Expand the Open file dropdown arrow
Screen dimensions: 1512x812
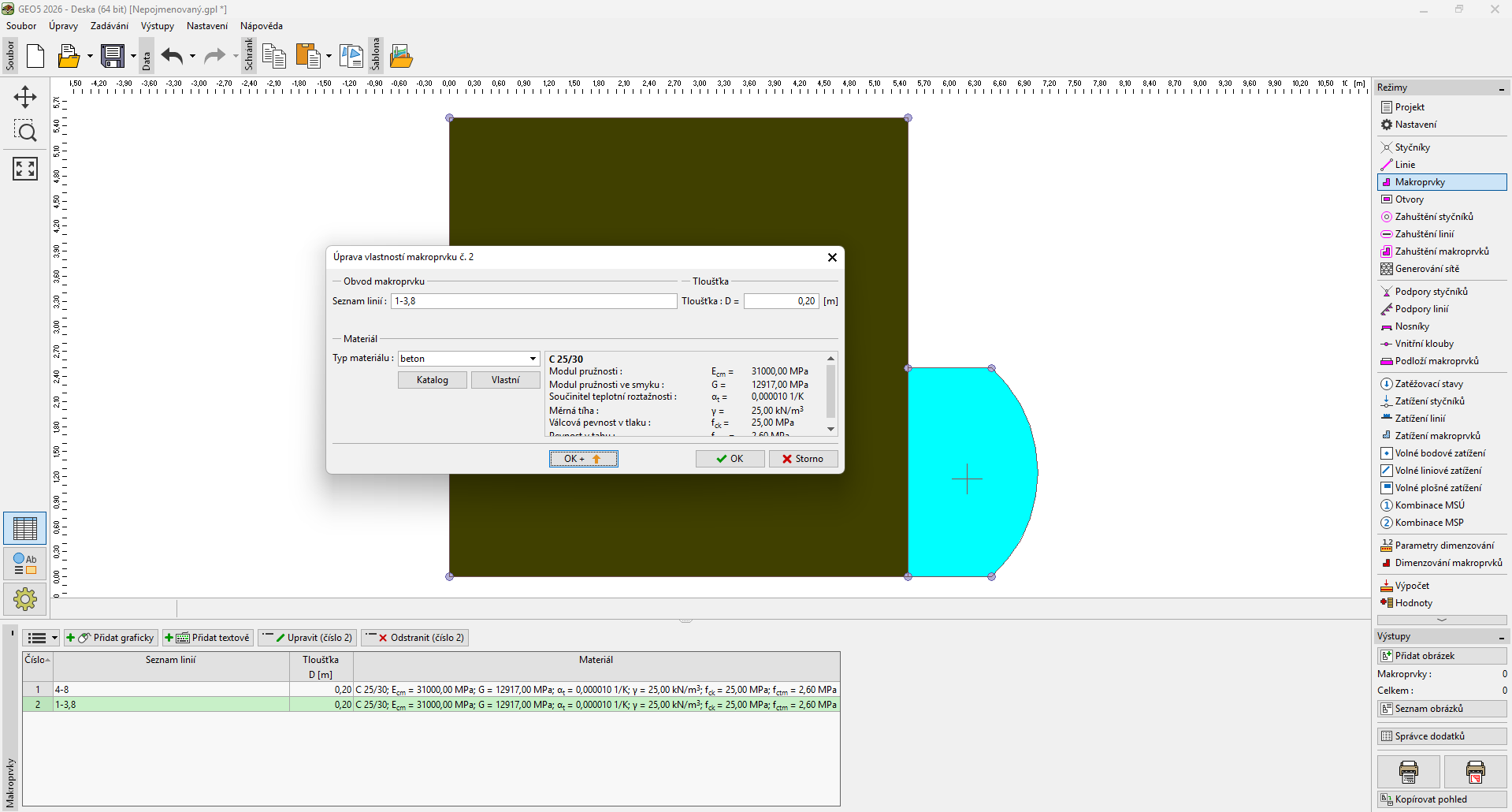89,56
